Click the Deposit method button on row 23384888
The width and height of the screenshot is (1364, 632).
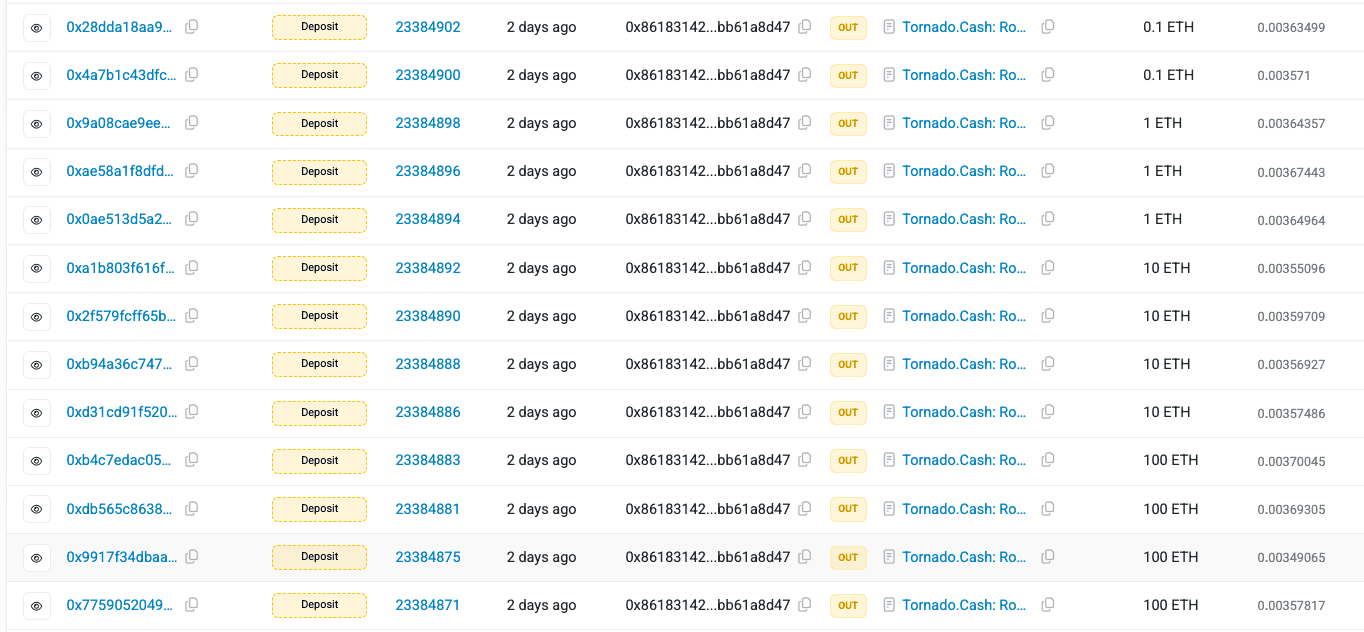(x=319, y=364)
